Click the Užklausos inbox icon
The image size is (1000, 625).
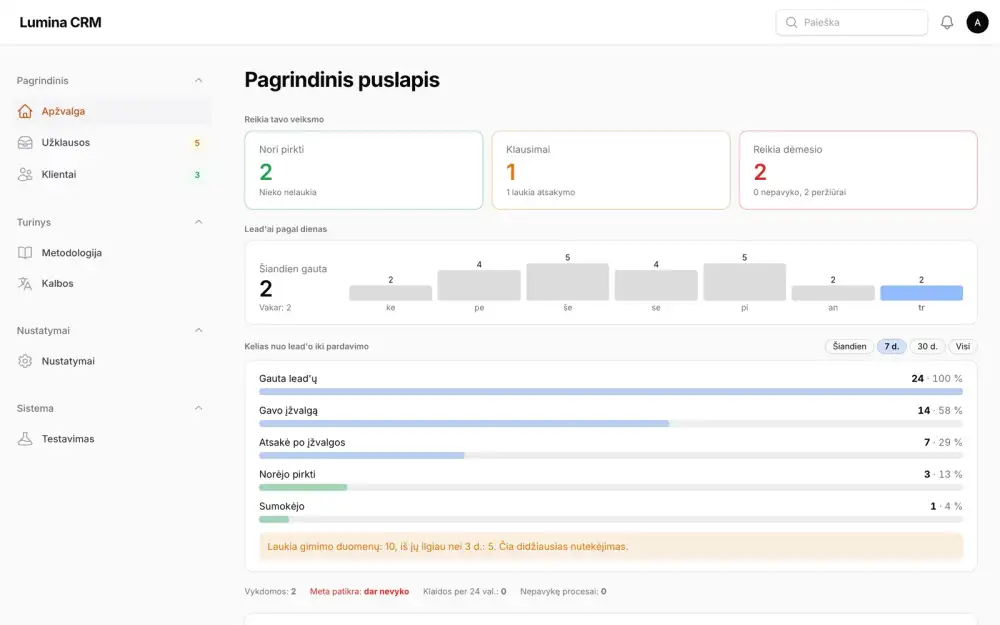point(25,142)
